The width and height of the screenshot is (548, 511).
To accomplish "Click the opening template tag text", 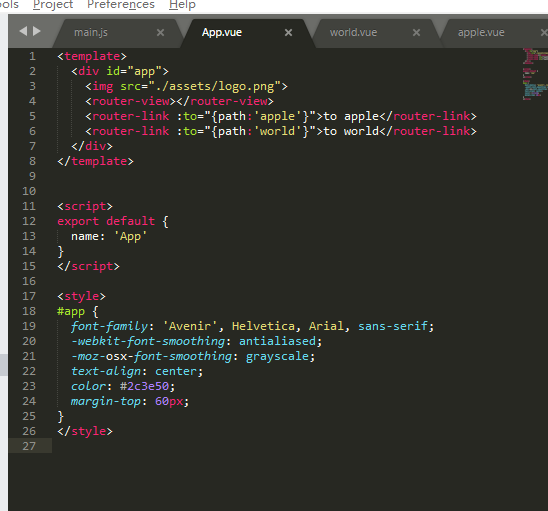I will [x=92, y=56].
